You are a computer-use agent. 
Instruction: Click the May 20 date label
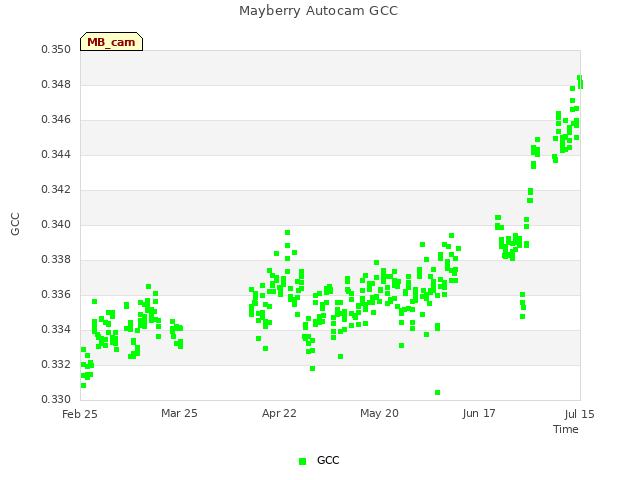pos(379,413)
